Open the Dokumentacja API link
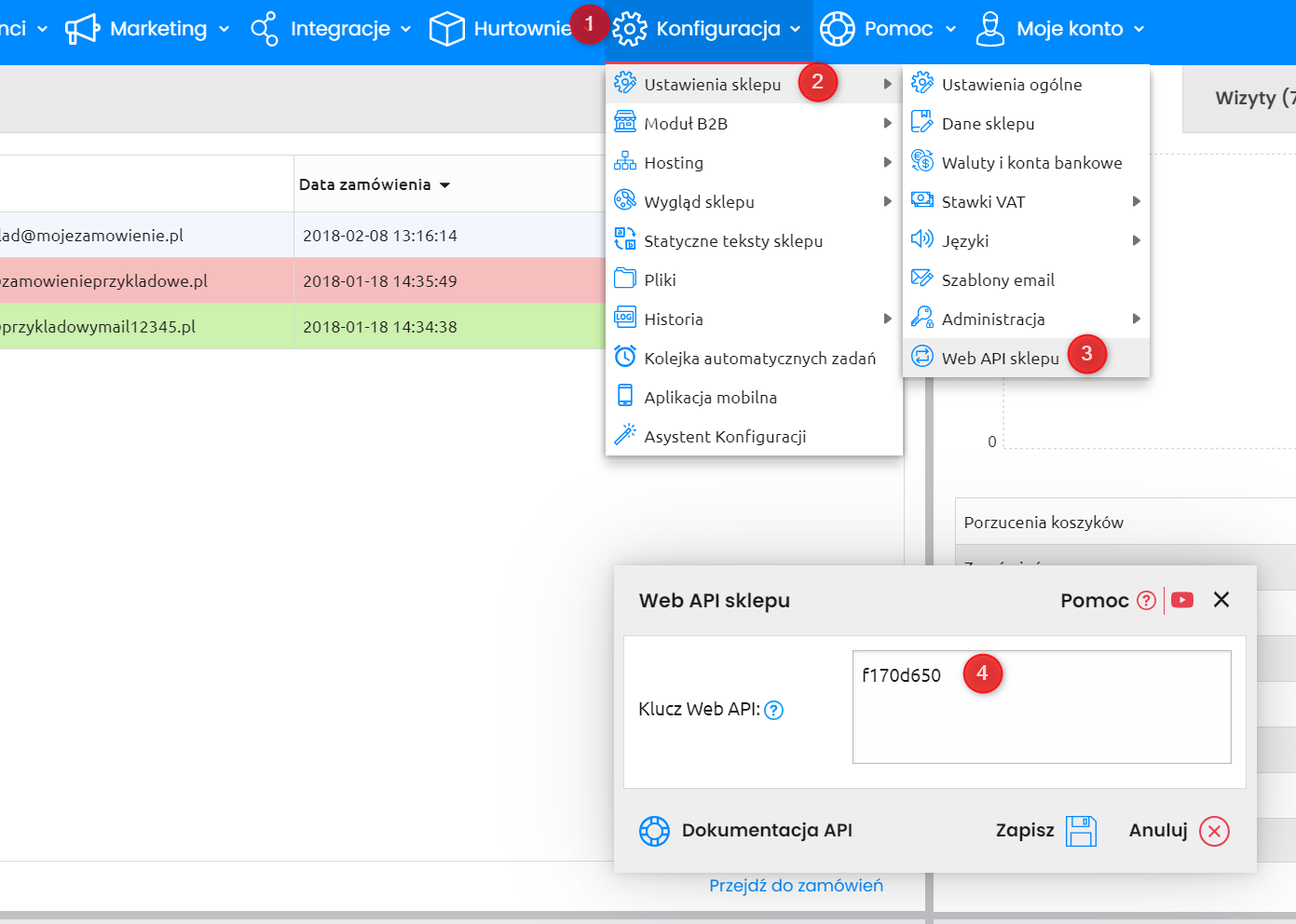 click(x=745, y=831)
